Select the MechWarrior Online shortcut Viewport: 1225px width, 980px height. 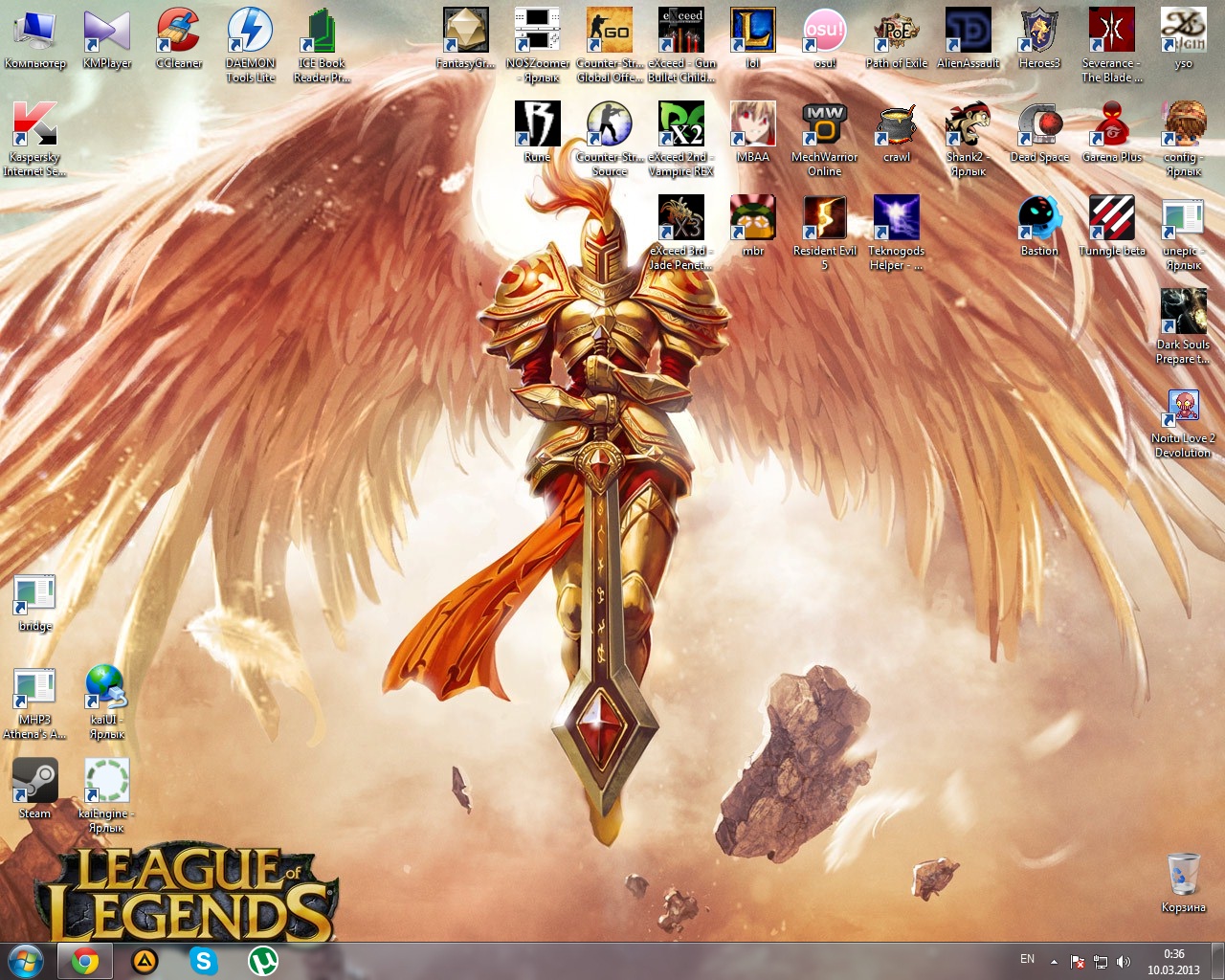(x=825, y=139)
